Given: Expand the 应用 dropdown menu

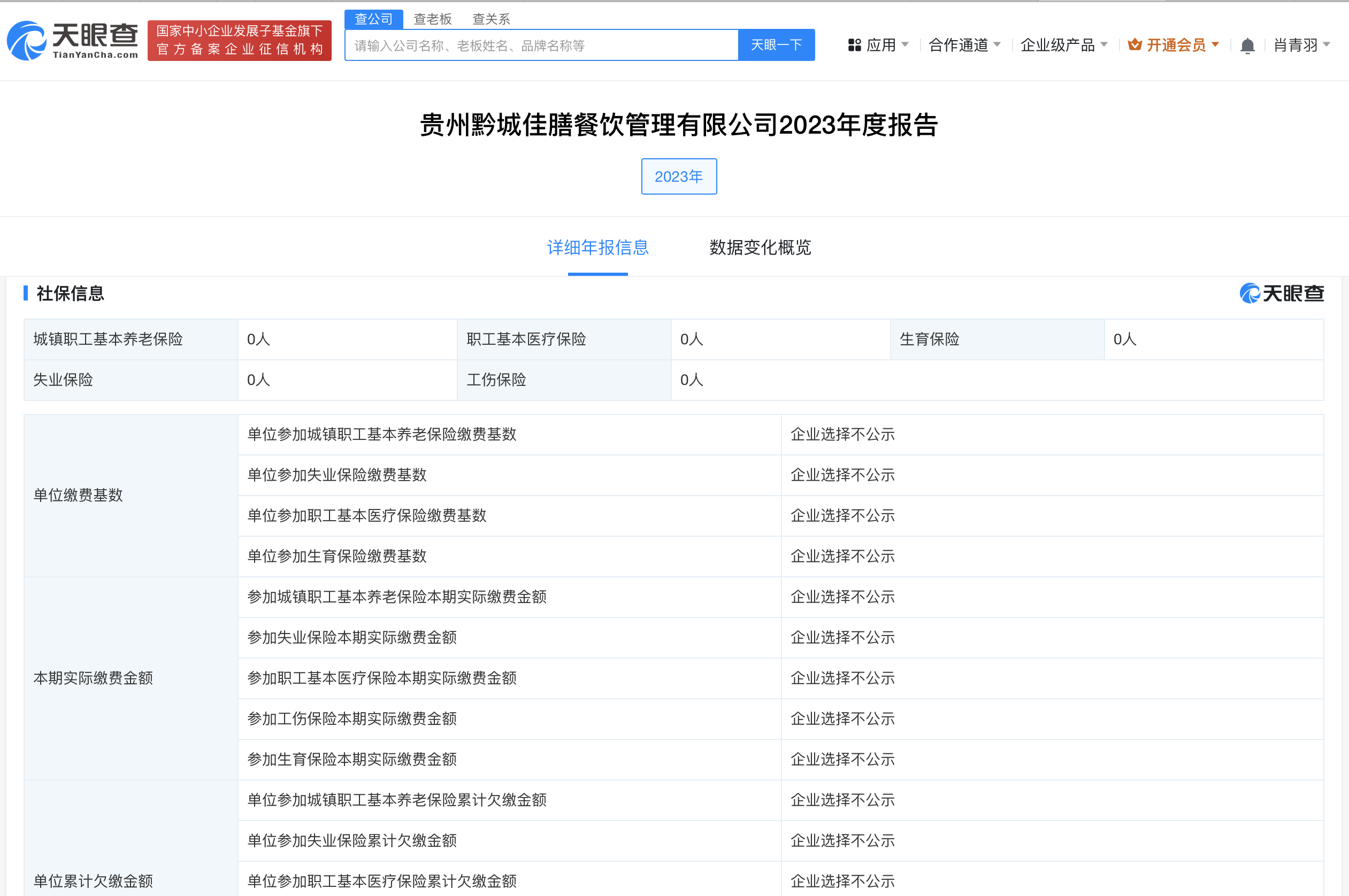Looking at the screenshot, I should pos(880,45).
